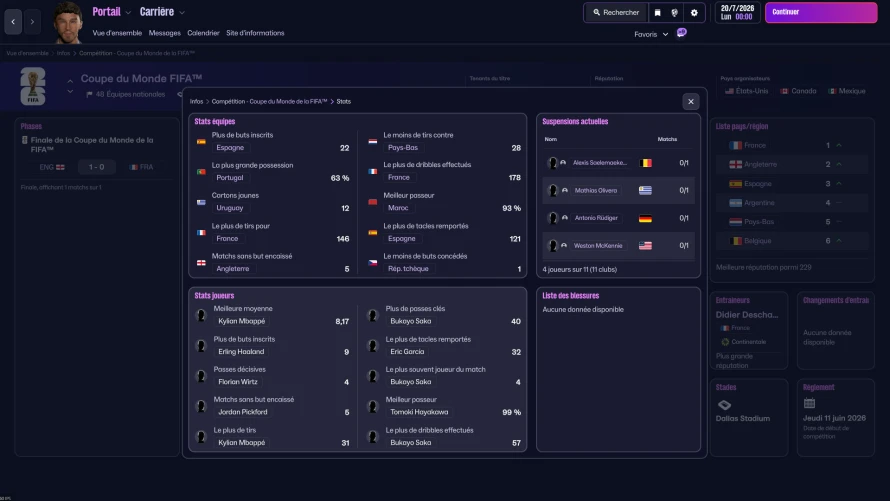Close the Stats popup window

691,102
